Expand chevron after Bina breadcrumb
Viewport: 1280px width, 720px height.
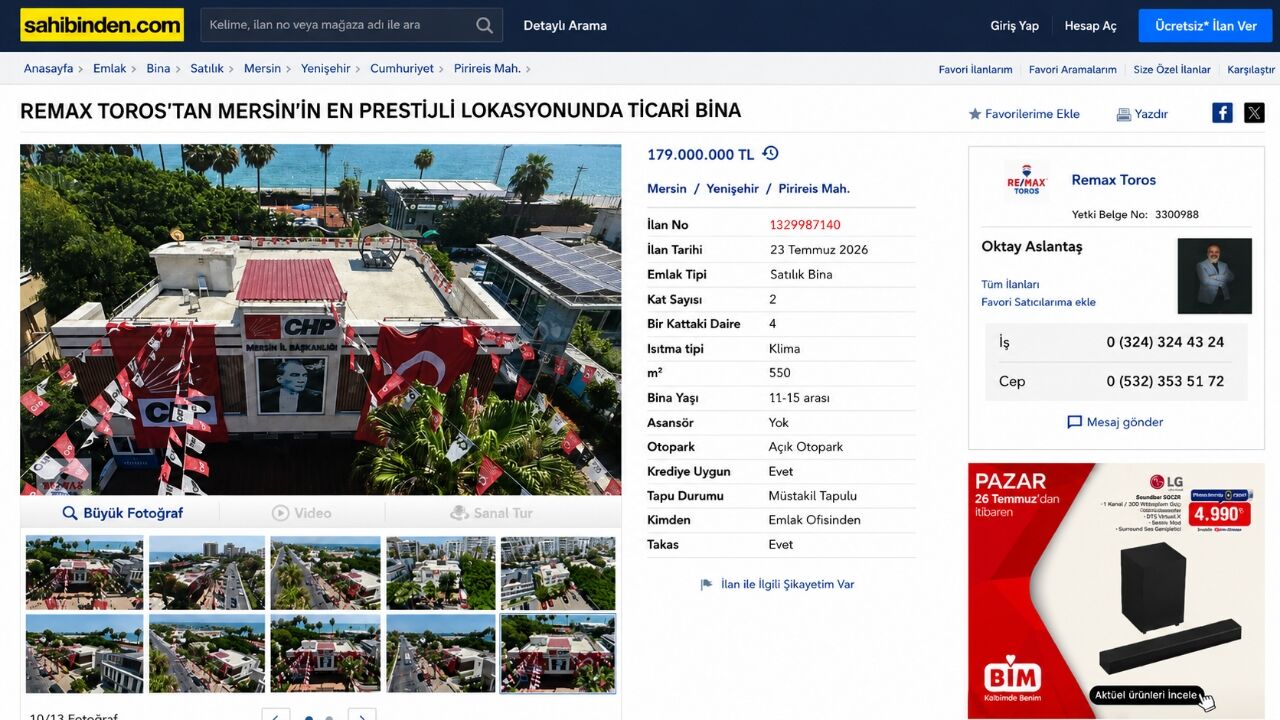(x=180, y=69)
